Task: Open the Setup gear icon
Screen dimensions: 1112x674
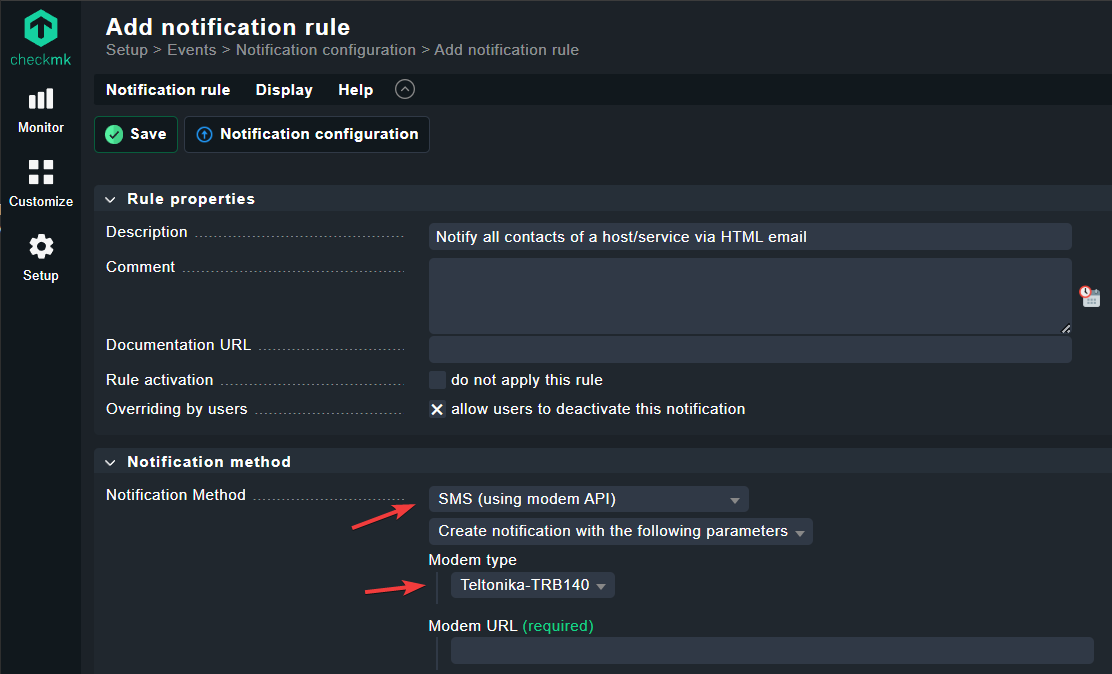Action: [41, 247]
